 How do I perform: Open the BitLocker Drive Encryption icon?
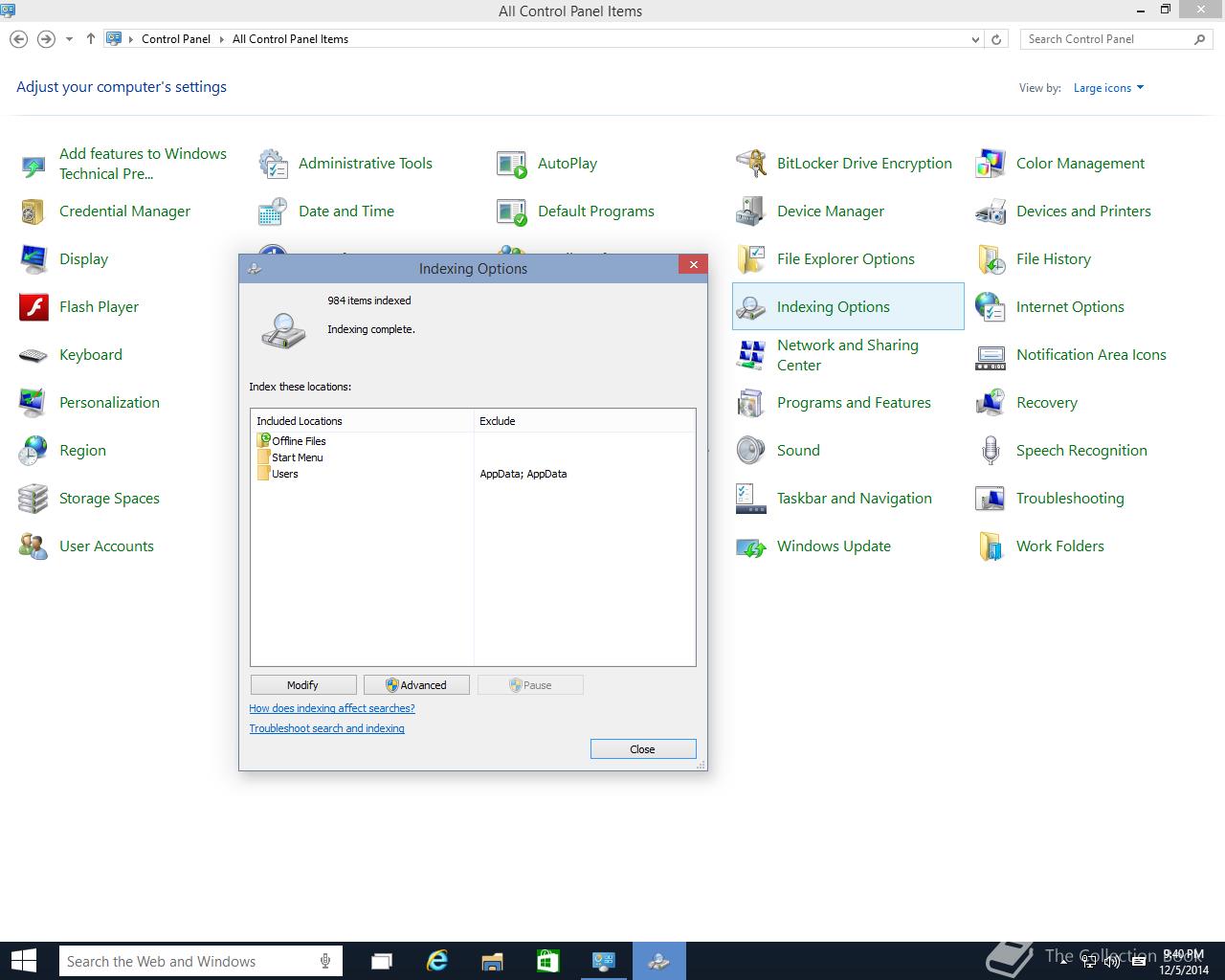click(751, 164)
